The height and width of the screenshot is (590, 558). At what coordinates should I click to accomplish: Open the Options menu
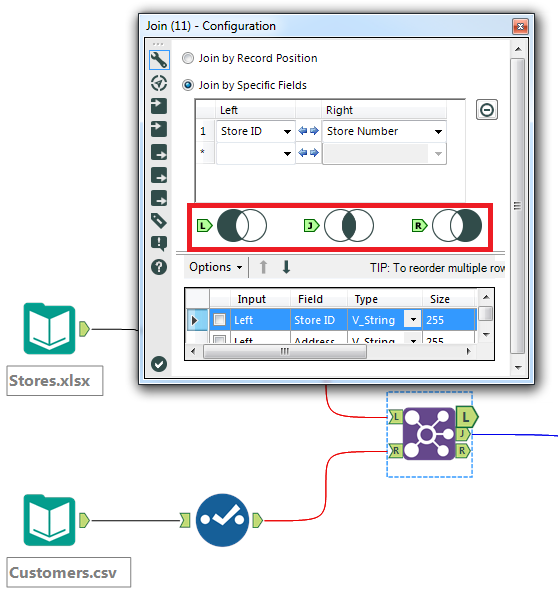pos(216,267)
